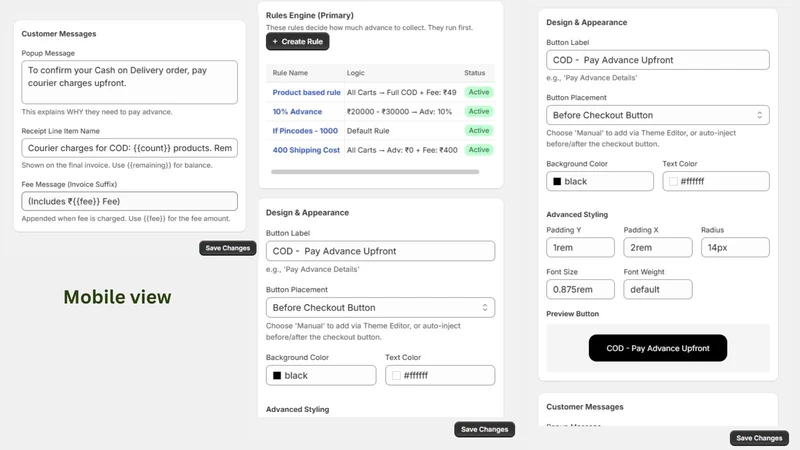800x450 pixels.
Task: Click 'All Carts → Adv: ₹0 + Fee: ₹400' cell
Action: 402,150
